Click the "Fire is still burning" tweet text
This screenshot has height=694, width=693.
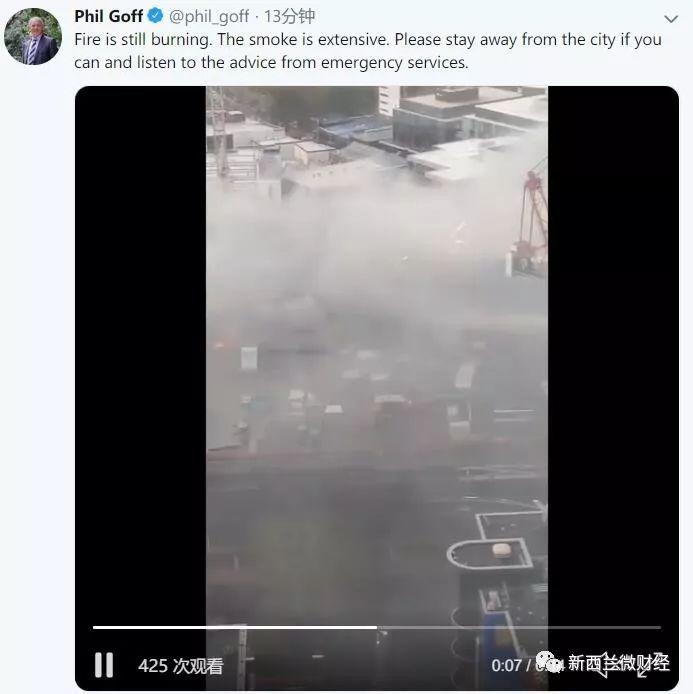pyautogui.click(x=368, y=51)
